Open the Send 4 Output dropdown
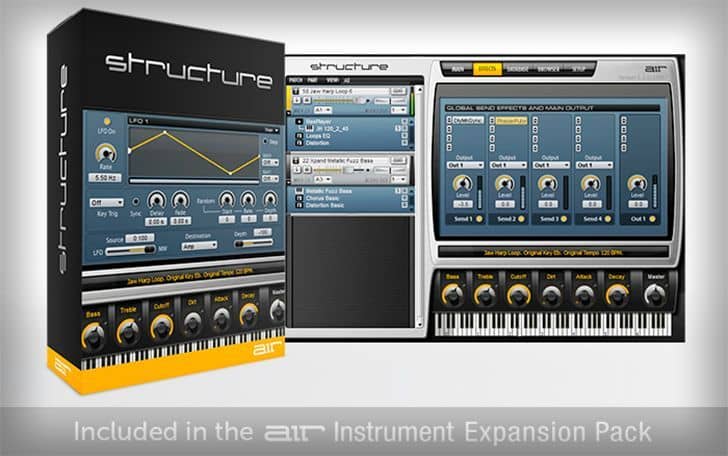The width and height of the screenshot is (728, 456). pyautogui.click(x=594, y=165)
